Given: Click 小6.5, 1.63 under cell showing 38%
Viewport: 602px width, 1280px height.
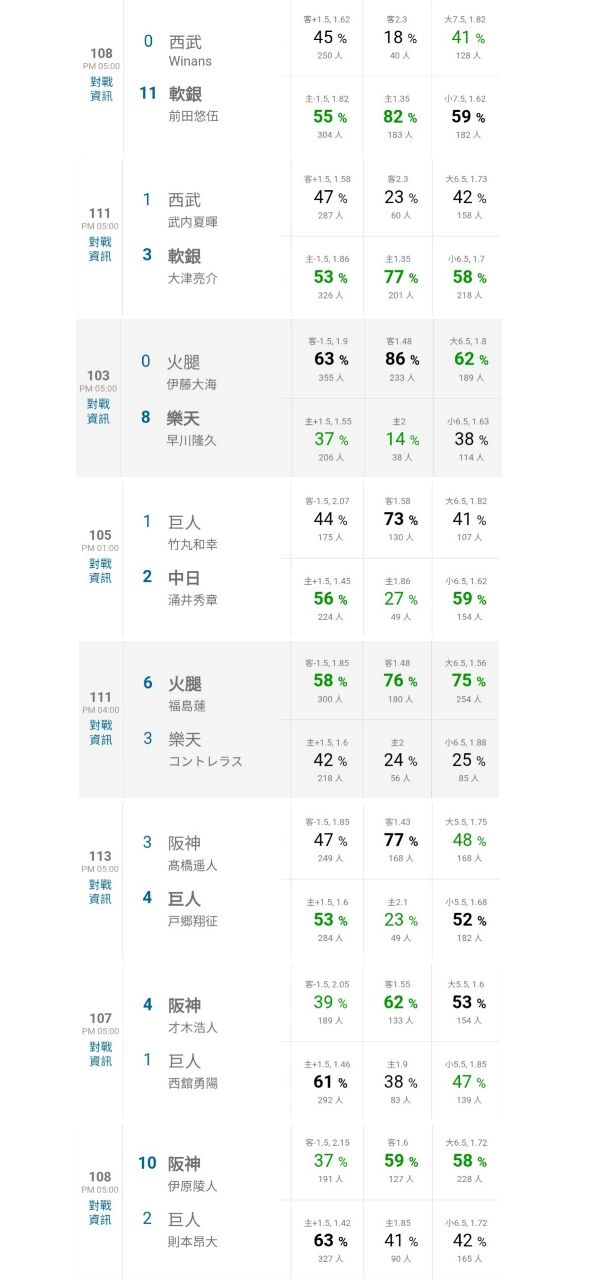Looking at the screenshot, I should 466,439.
